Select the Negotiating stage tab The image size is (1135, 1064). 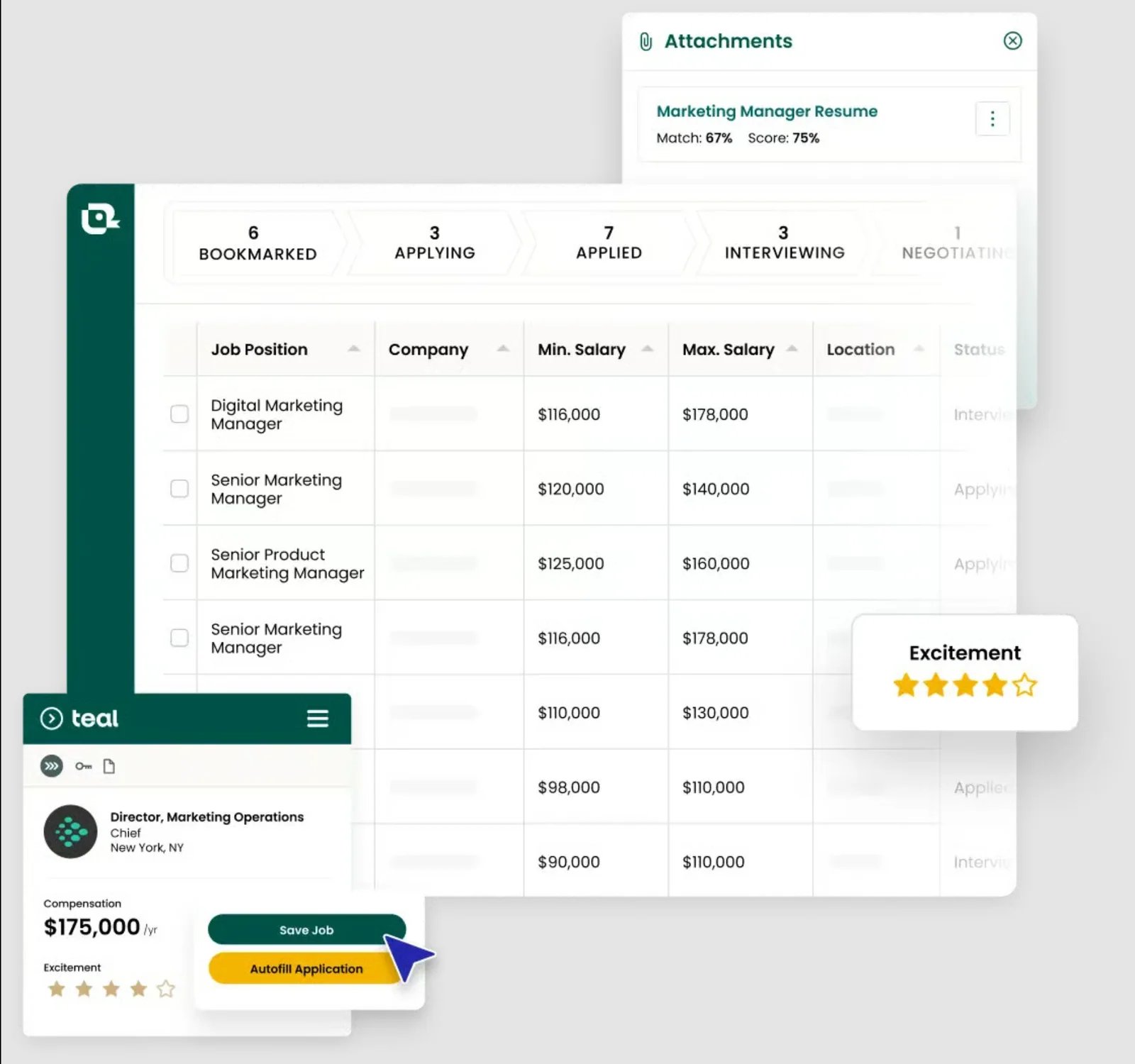click(956, 243)
